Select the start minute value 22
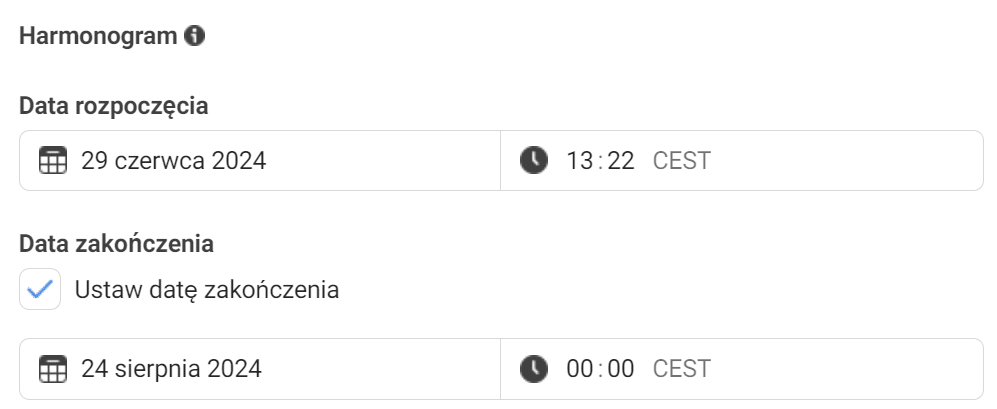Screen dimensions: 997x409 point(621,160)
